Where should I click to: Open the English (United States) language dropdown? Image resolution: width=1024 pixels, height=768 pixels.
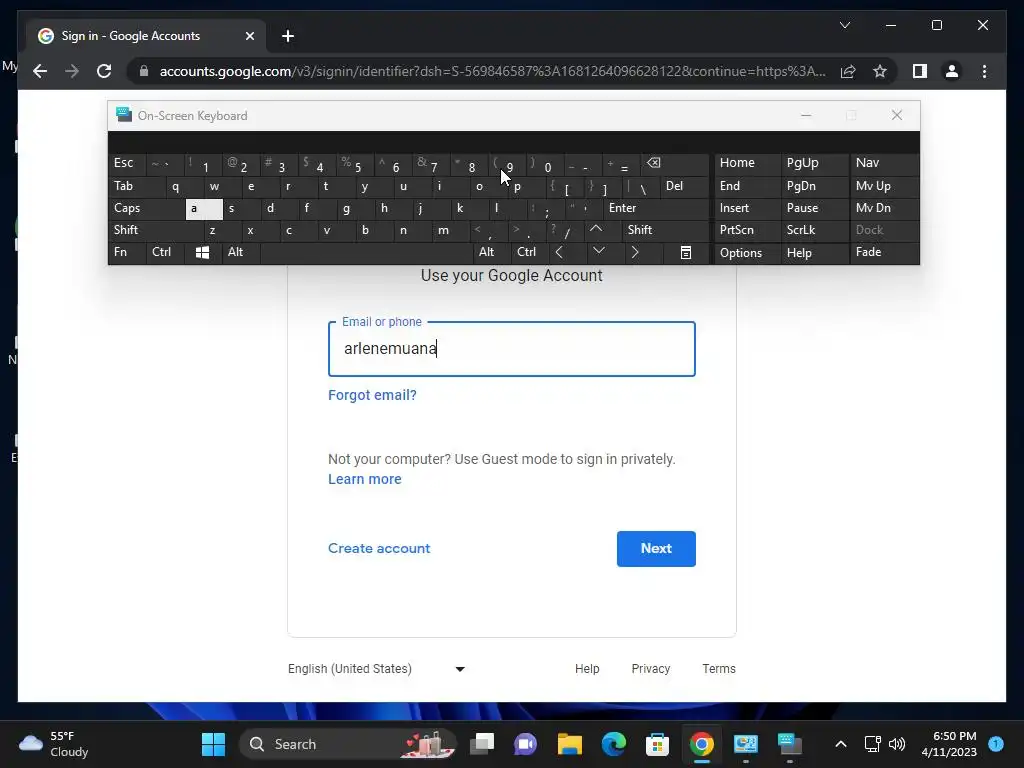click(x=376, y=669)
